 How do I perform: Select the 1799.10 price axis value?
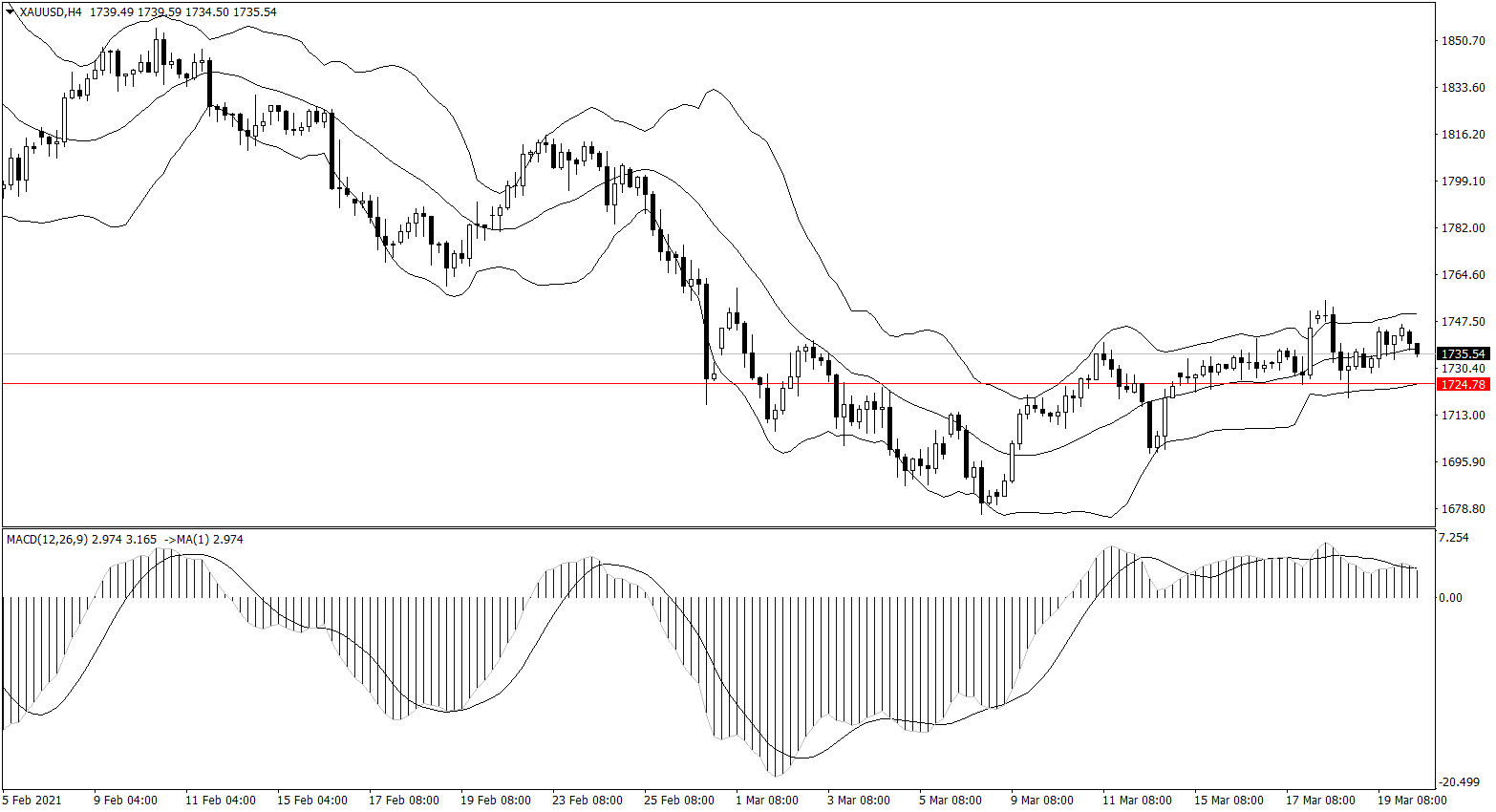[1463, 182]
